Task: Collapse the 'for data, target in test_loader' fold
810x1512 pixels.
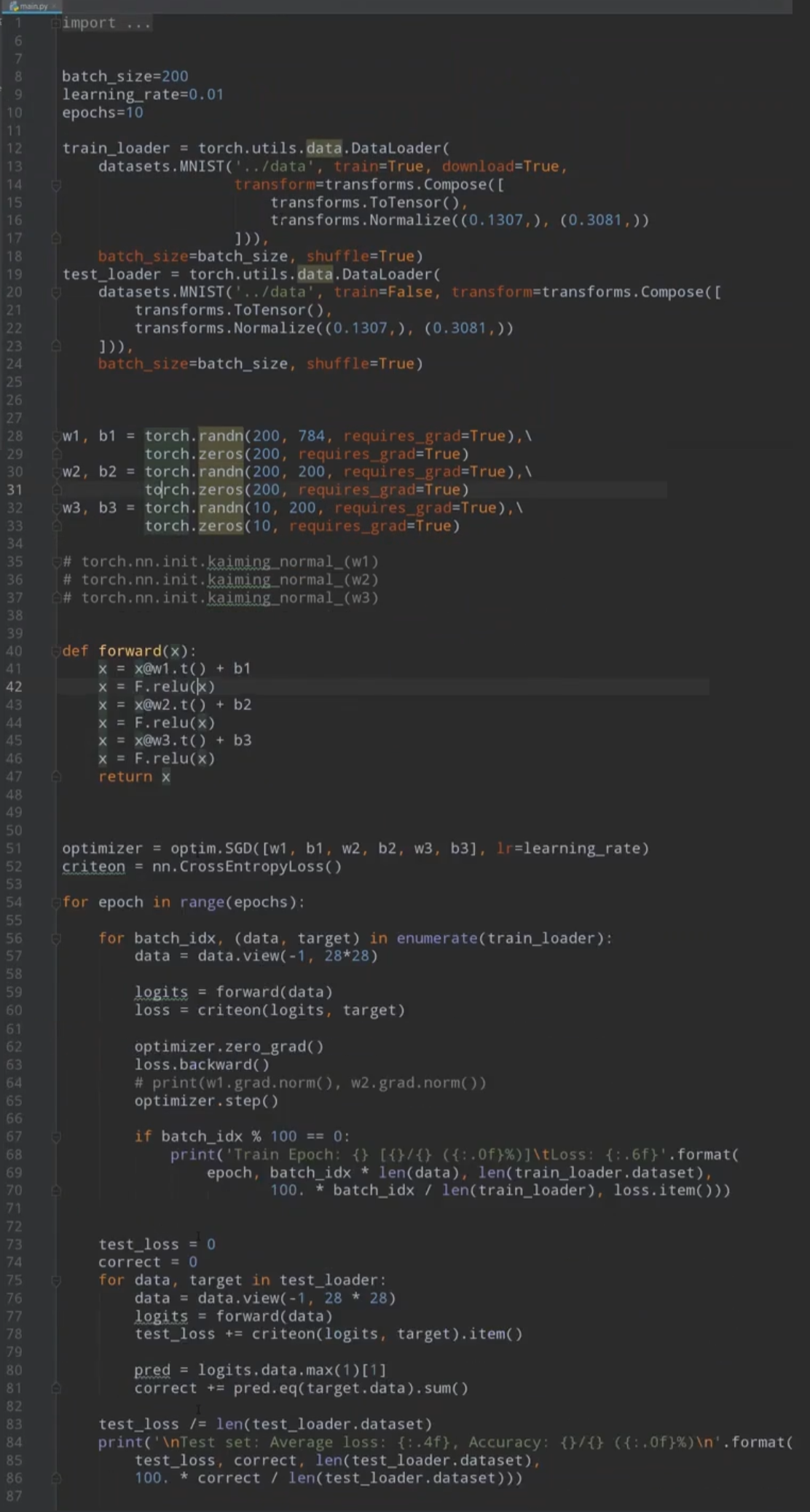Action: point(55,1280)
